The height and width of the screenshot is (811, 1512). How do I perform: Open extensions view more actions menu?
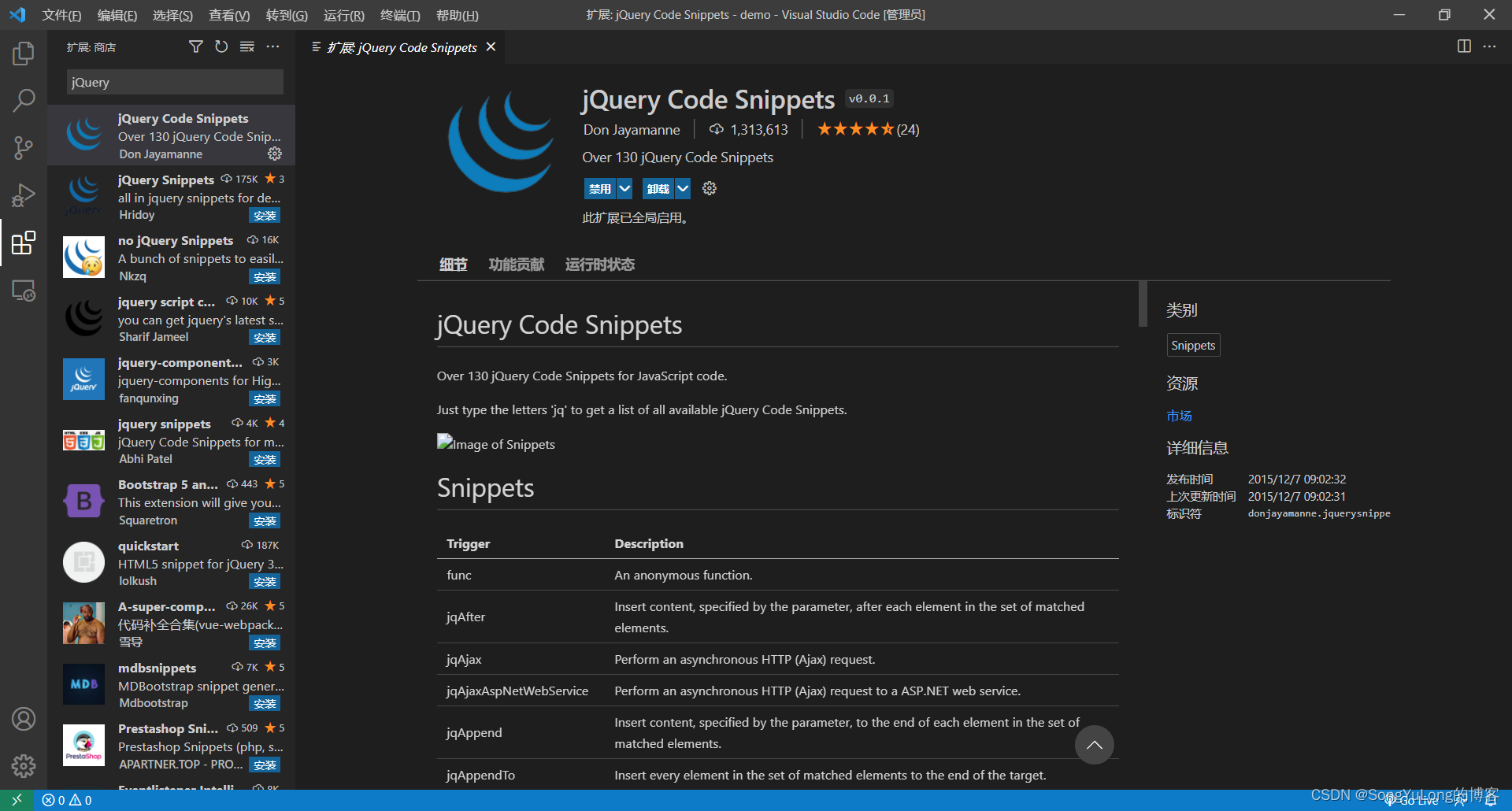272,47
